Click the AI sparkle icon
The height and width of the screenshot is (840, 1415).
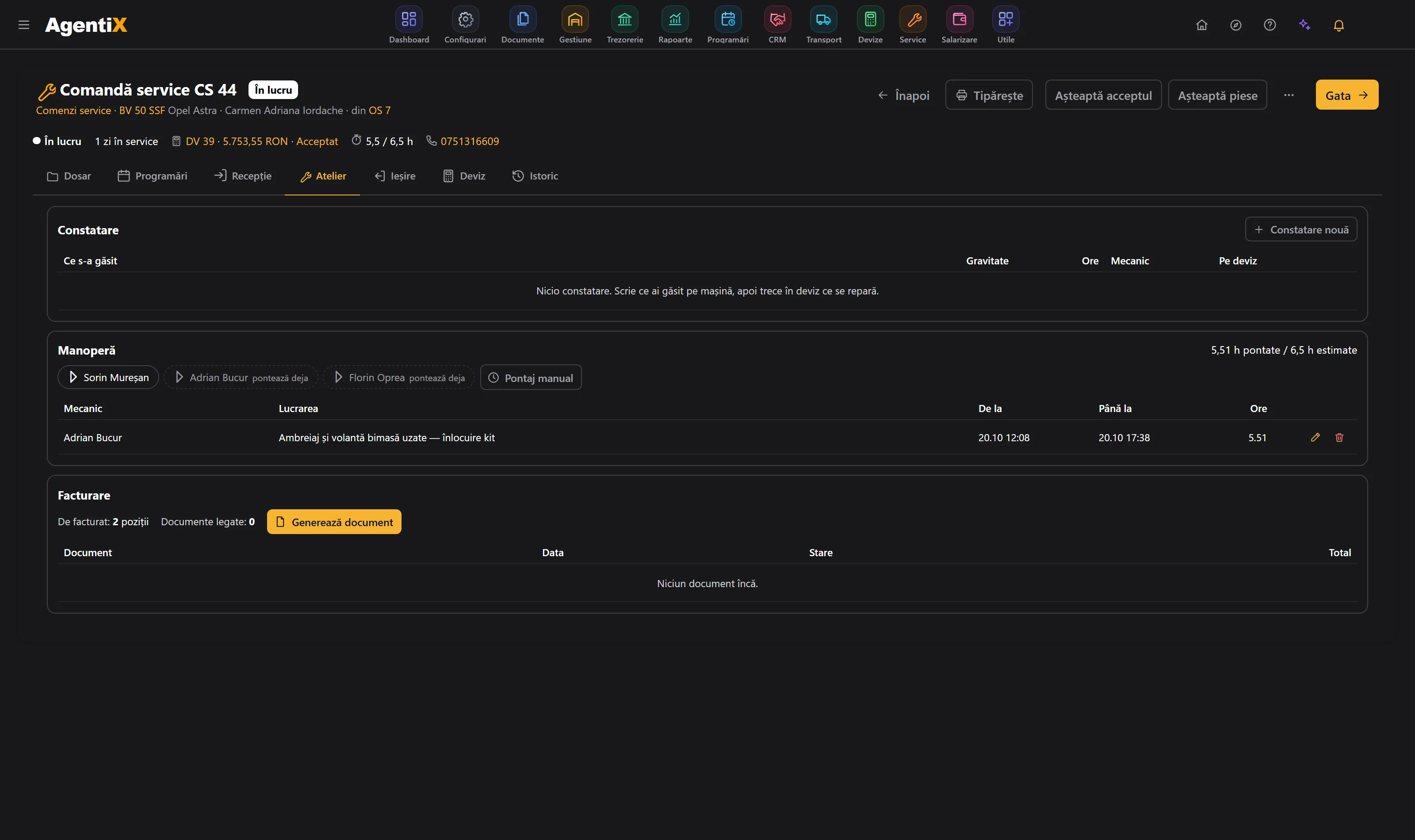pyautogui.click(x=1304, y=25)
